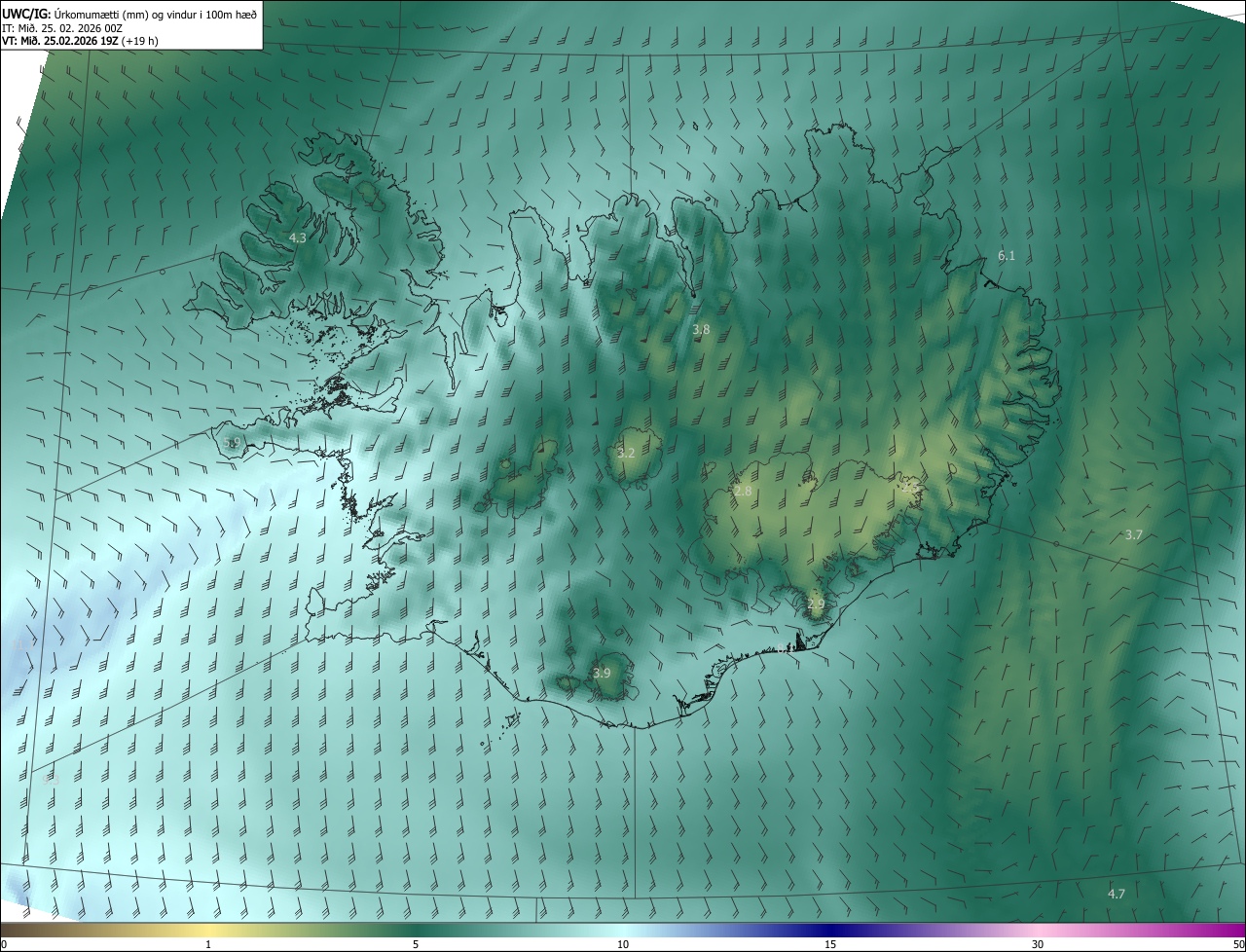1246x952 pixels.
Task: Click the colour scale tick label '50'
Action: [1238, 945]
